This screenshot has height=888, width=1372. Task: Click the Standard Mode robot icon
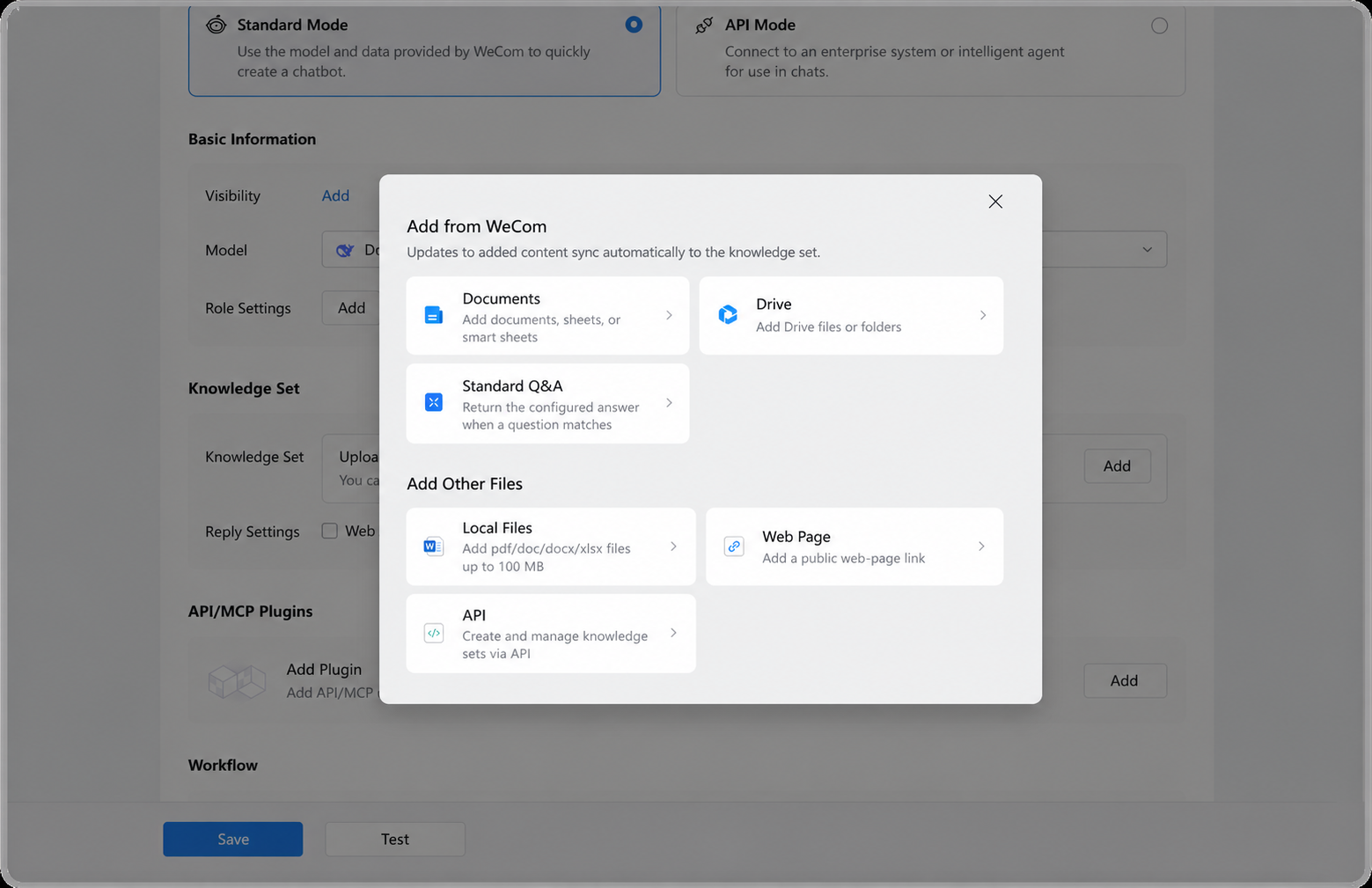(x=216, y=25)
